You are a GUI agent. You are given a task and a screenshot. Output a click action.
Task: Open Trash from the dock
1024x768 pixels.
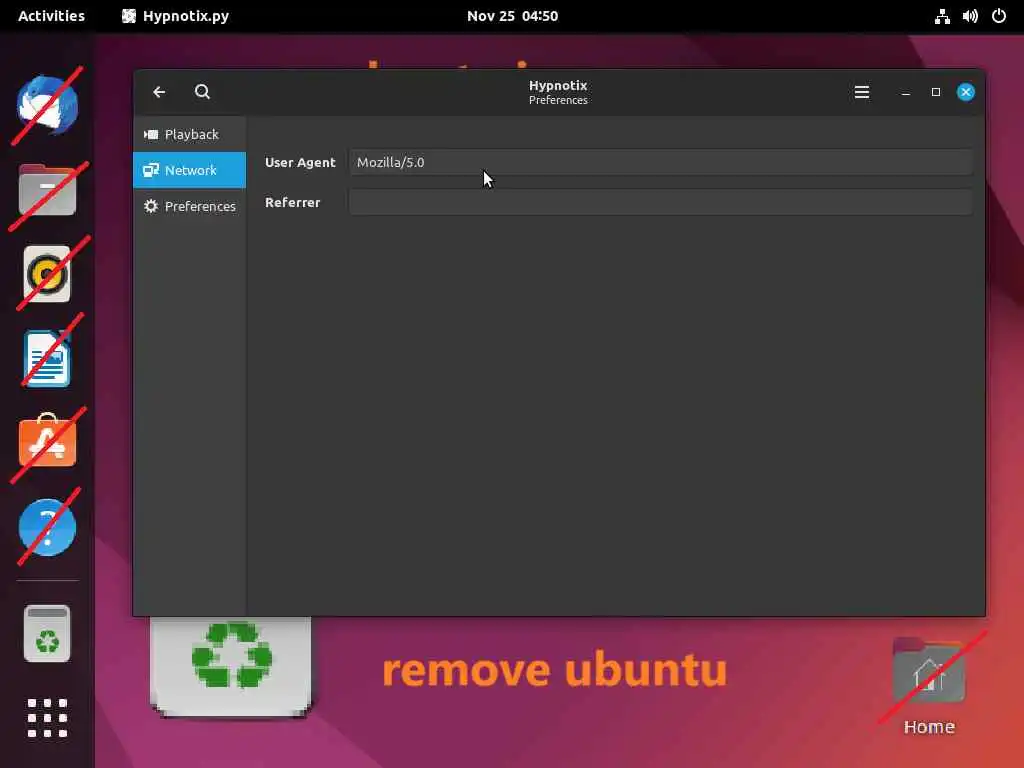click(47, 633)
